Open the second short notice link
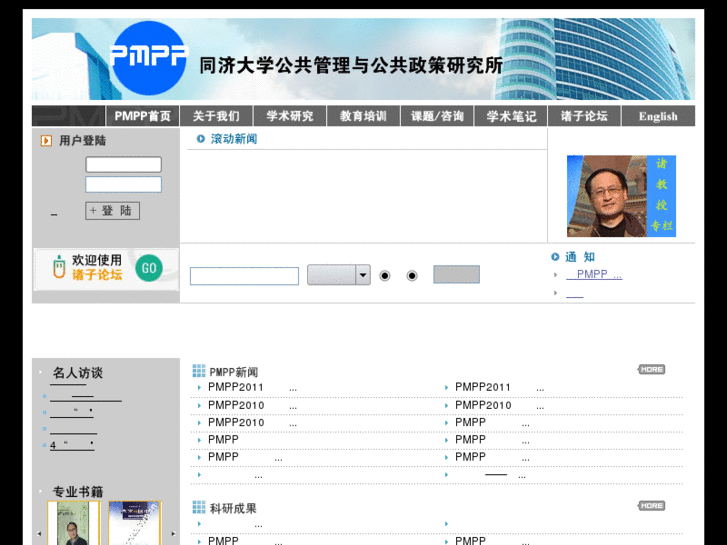 574,293
